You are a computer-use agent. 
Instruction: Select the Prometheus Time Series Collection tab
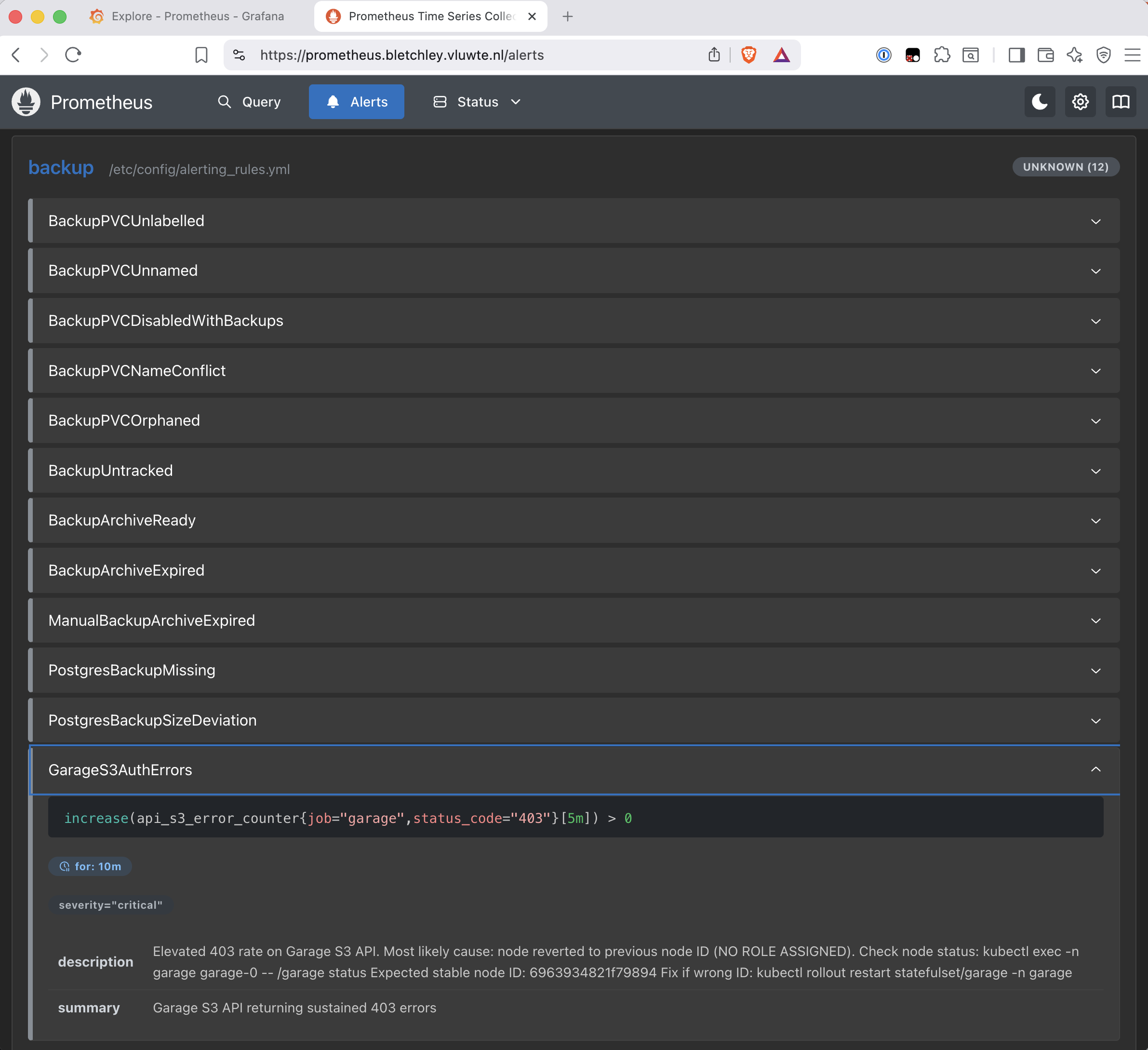[430, 16]
